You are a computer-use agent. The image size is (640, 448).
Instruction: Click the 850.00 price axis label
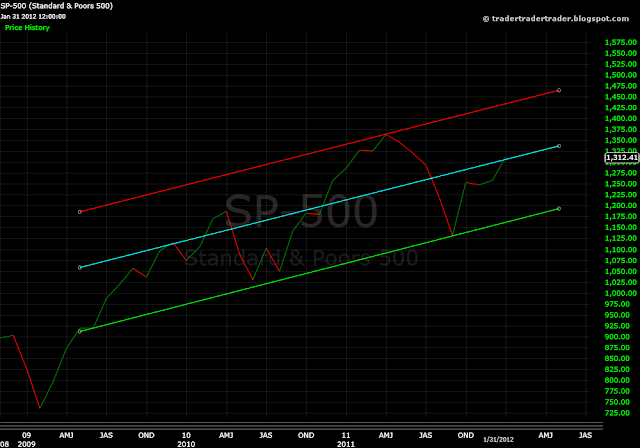[x=617, y=359]
